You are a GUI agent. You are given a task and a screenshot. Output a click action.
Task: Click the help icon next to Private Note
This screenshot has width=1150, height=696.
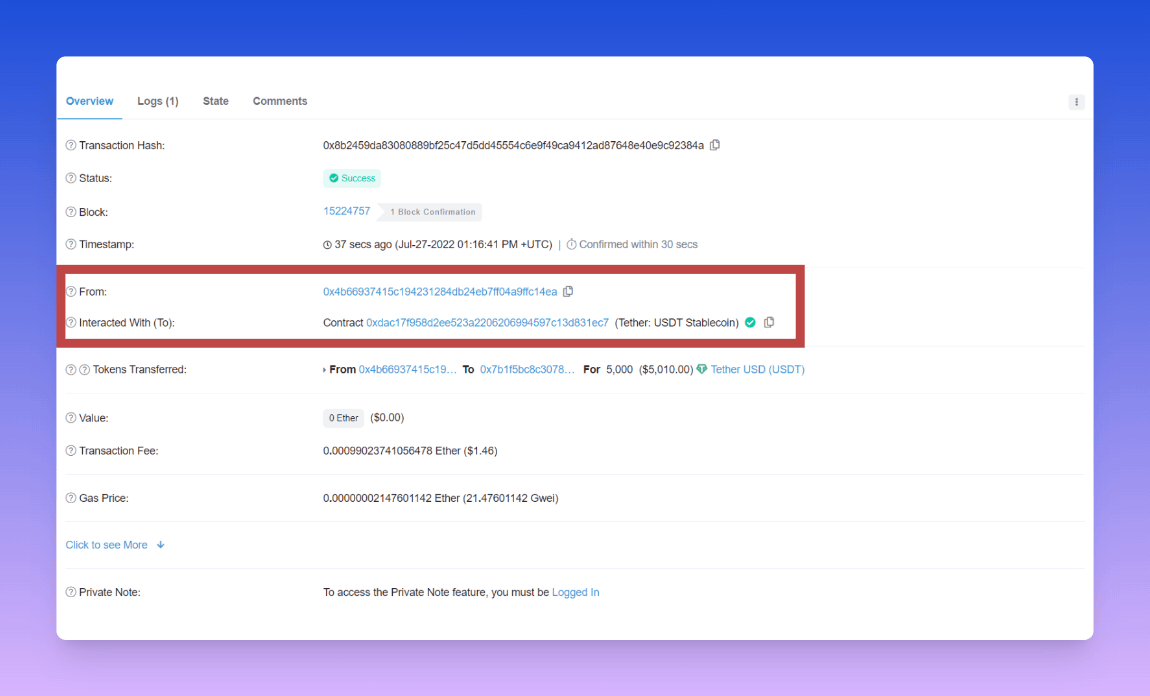click(x=71, y=592)
